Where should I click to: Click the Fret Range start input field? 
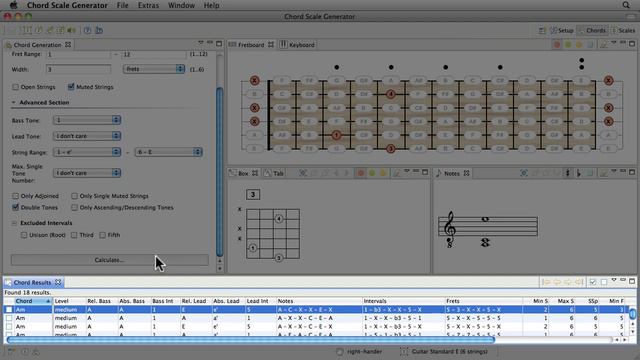tap(78, 54)
